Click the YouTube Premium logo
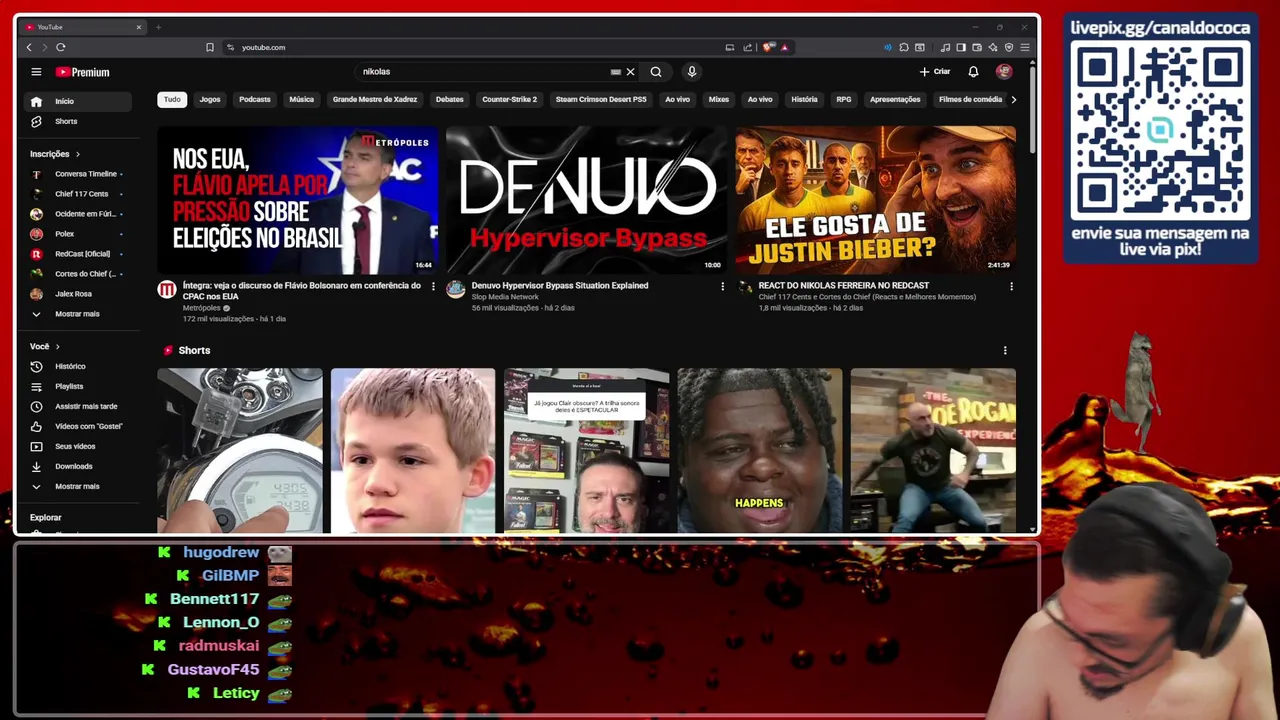1280x720 pixels. click(x=82, y=72)
